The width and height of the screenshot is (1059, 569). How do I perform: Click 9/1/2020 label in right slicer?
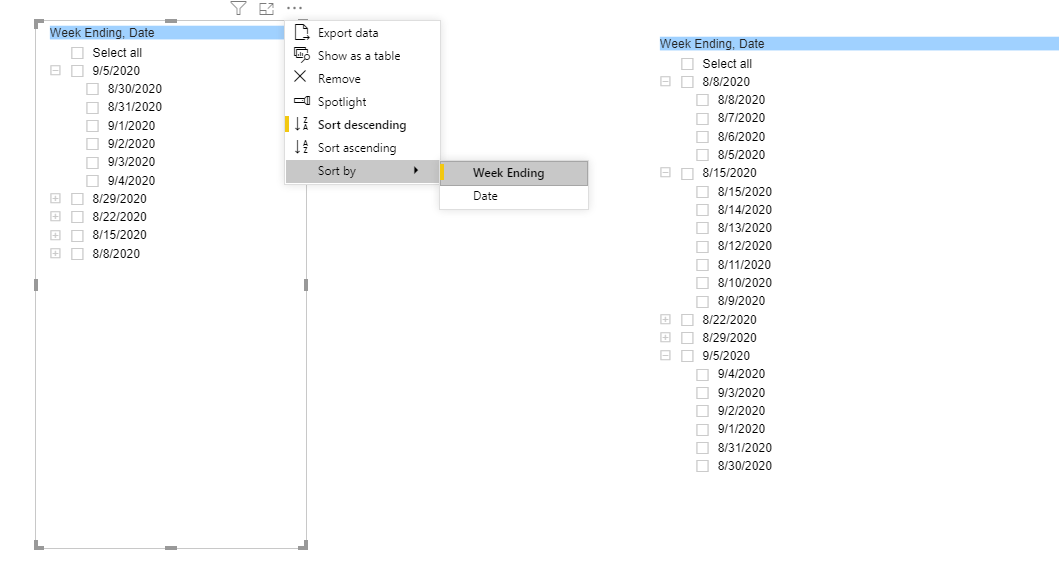click(x=741, y=429)
